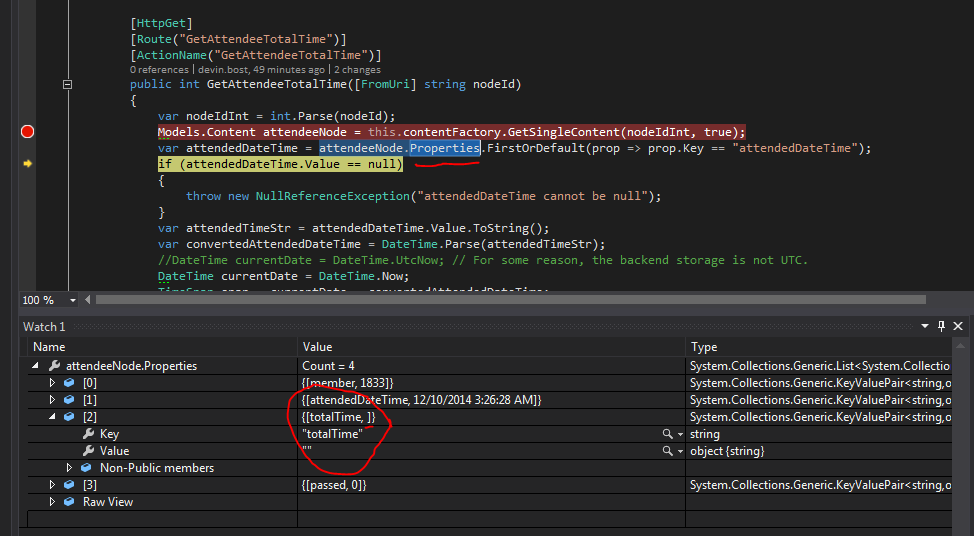This screenshot has width=974, height=536.
Task: Toggle the red breakpoint on the Models.Content line
Action: [27, 132]
